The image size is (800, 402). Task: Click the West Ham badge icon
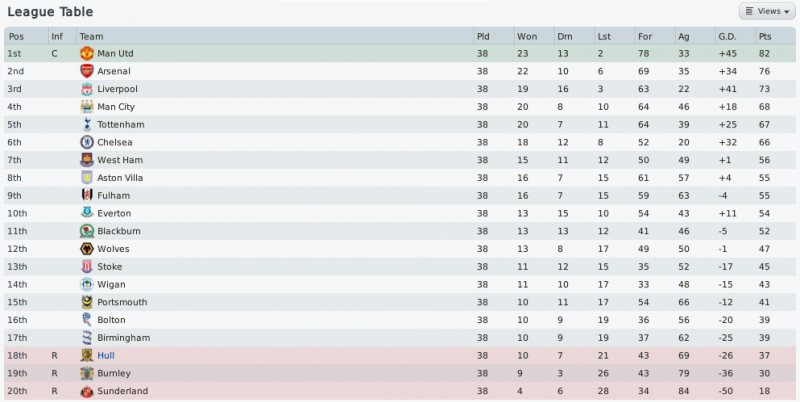(86, 160)
